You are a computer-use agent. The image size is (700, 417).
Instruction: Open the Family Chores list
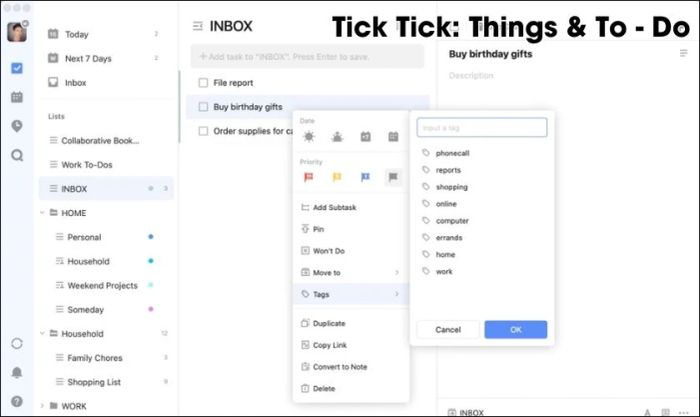coord(106,358)
